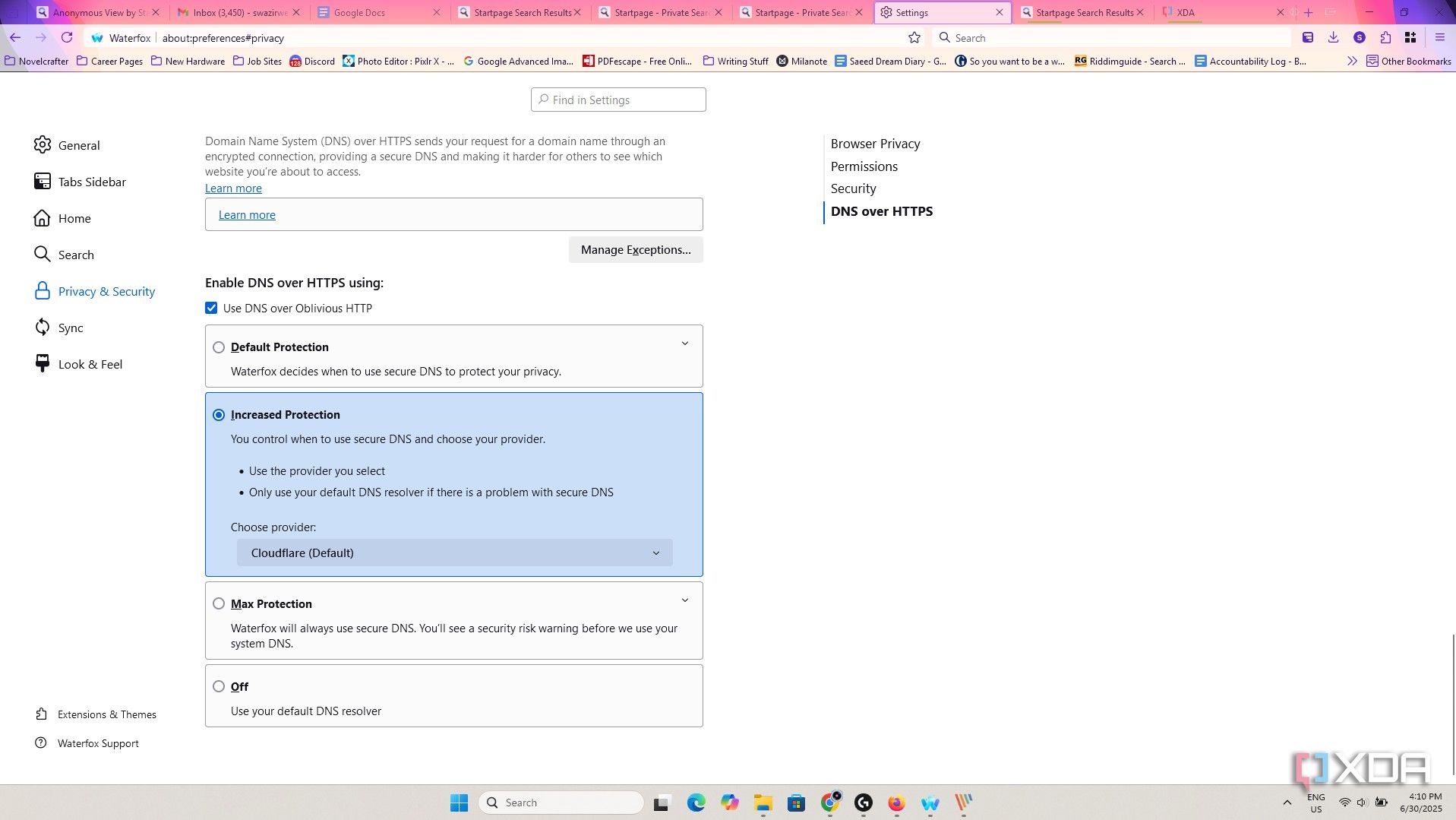Screen dimensions: 1456x820
Task: Open General settings gear icon in sidebar
Action: pyautogui.click(x=43, y=145)
